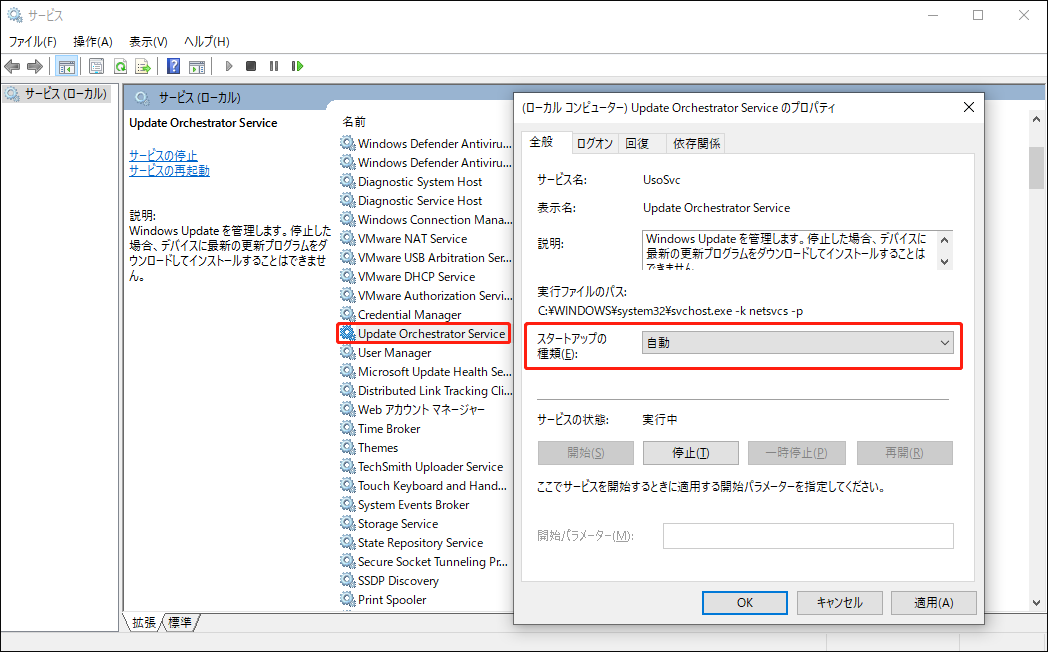Open the スタートアップの種類 dropdown
The width and height of the screenshot is (1048, 652).
(797, 343)
